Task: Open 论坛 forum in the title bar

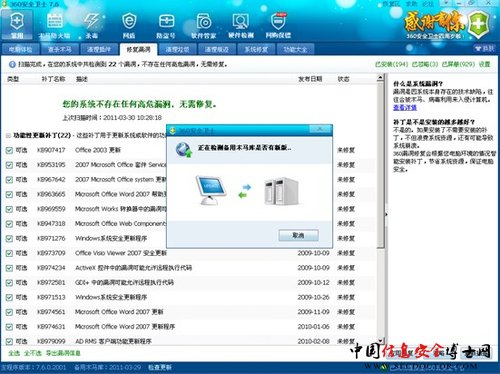Action: [x=428, y=4]
